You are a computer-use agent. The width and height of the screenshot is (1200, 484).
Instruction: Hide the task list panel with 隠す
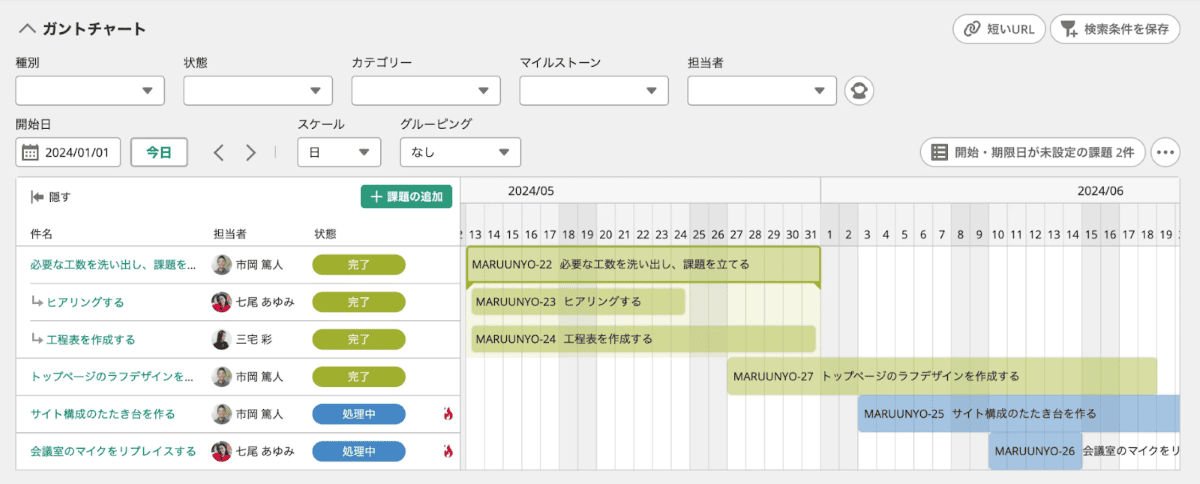51,197
